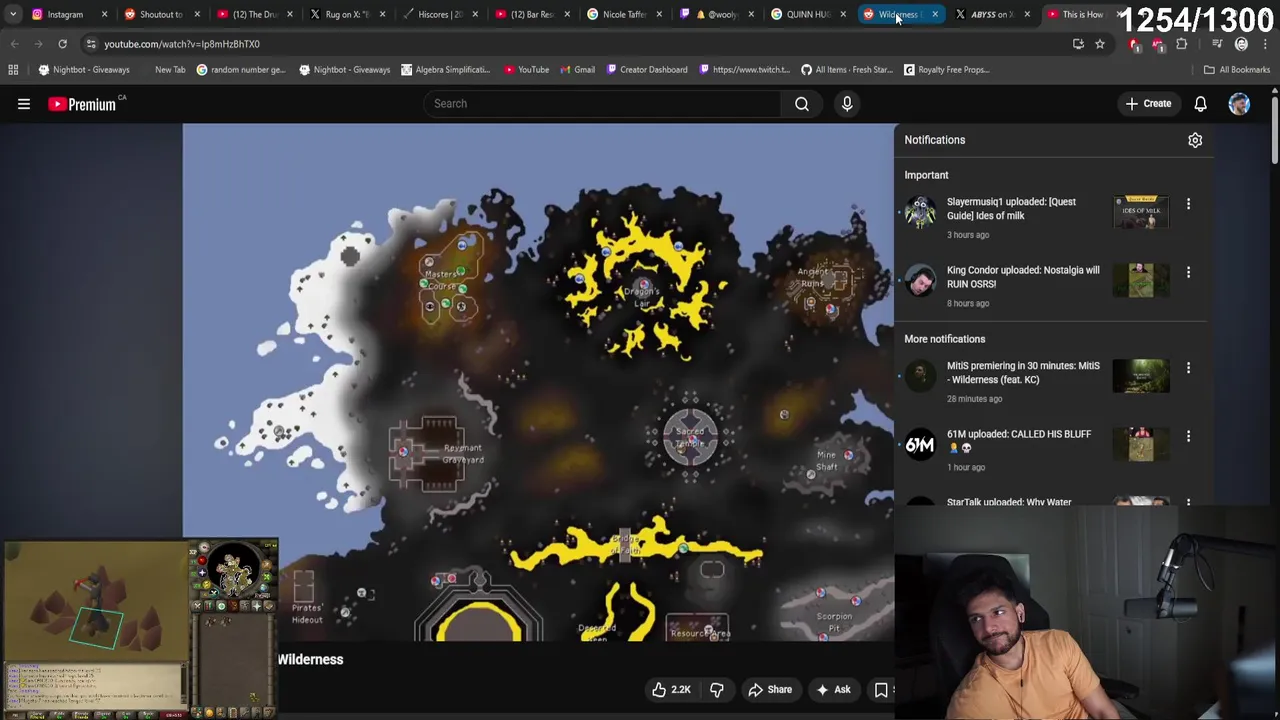Viewport: 1280px width, 720px height.
Task: Open King Condor Nostalgia video thumbnail
Action: pyautogui.click(x=1141, y=280)
